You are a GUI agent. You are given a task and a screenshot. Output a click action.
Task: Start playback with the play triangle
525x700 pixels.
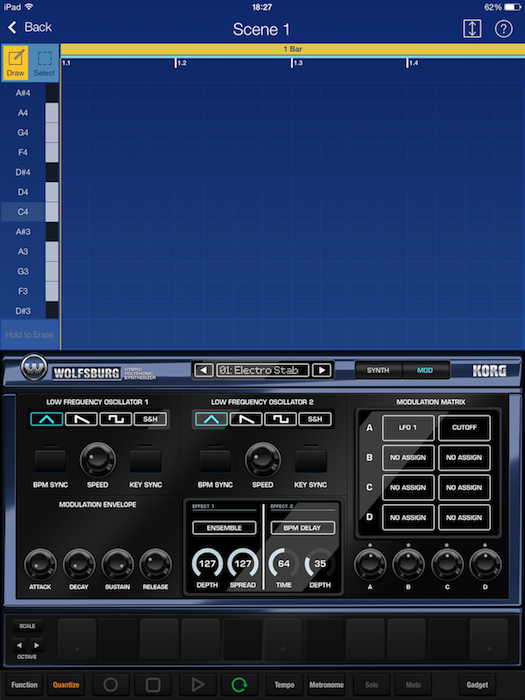tap(197, 685)
